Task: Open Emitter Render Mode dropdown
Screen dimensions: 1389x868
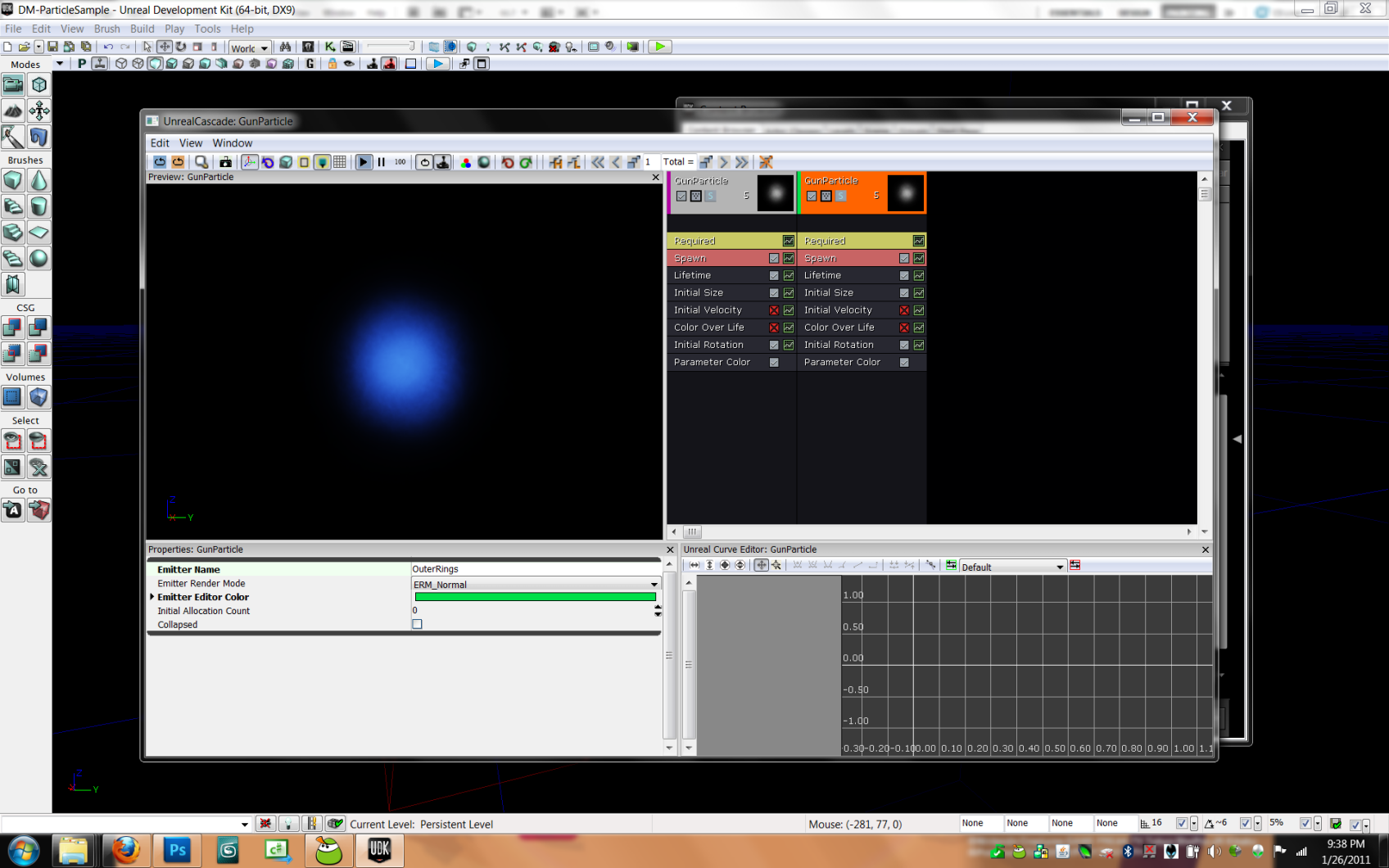Action: pos(536,585)
